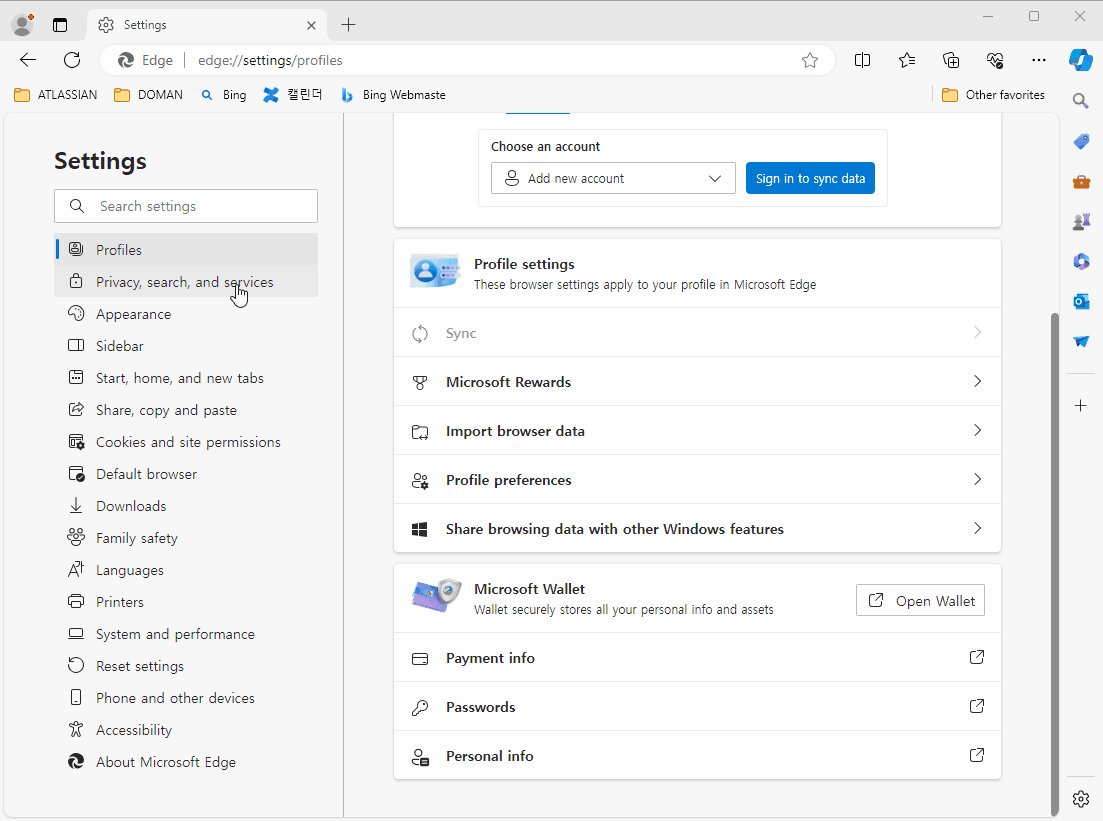The image size is (1103, 821).
Task: Select Privacy, search, and services menu item
Action: coord(185,282)
